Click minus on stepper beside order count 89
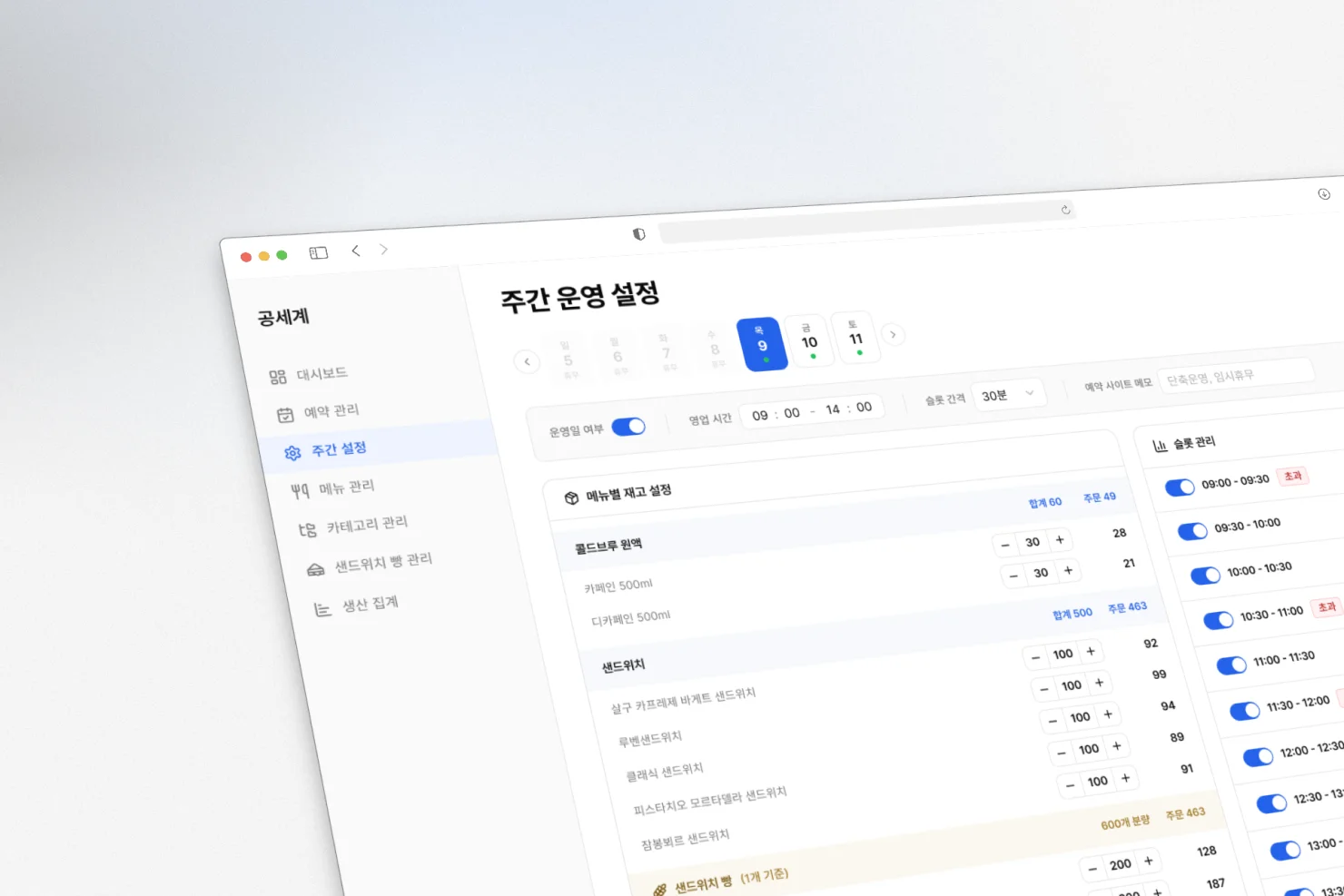 [x=1062, y=752]
